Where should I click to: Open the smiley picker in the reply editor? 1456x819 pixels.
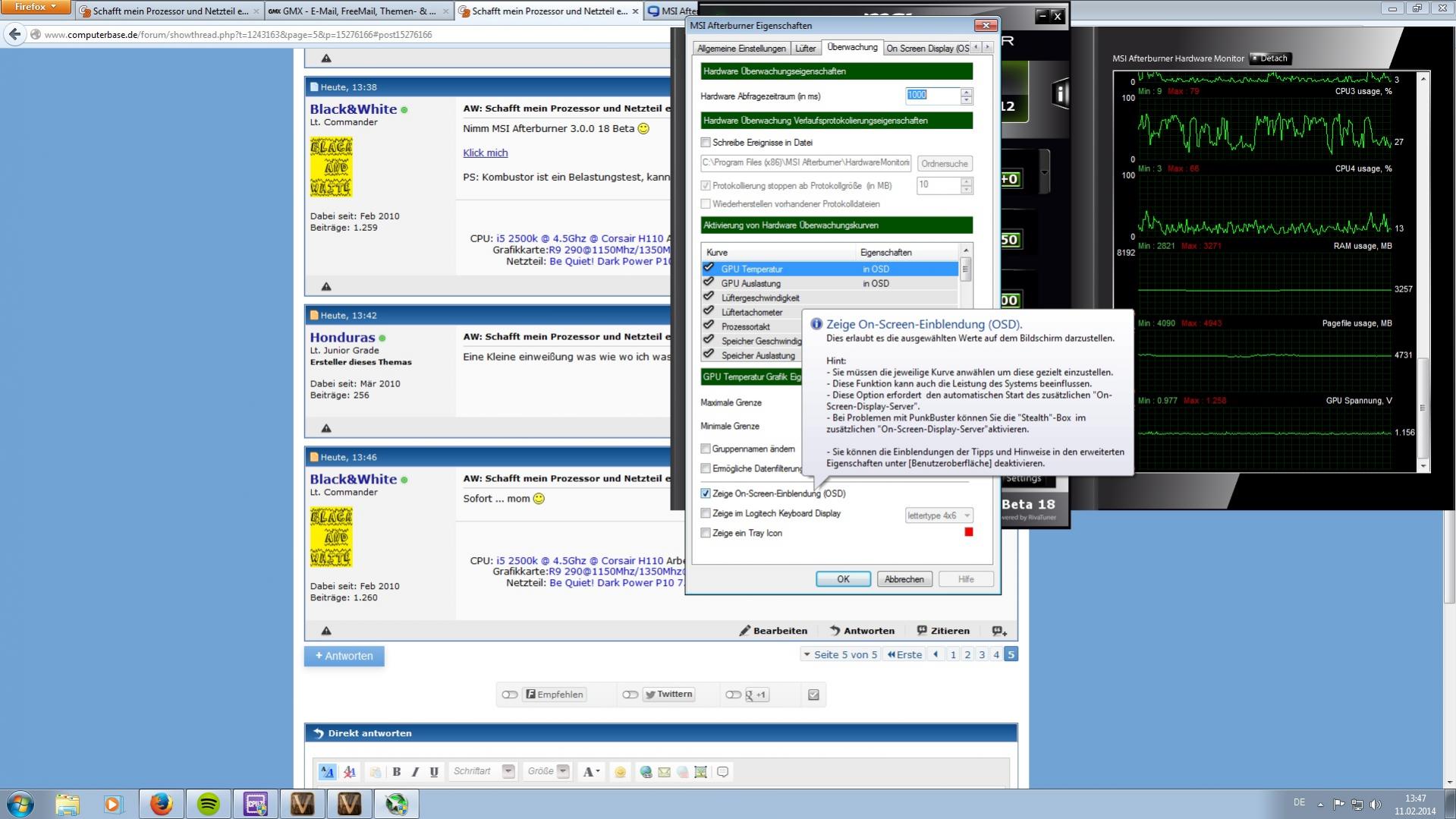click(x=620, y=772)
